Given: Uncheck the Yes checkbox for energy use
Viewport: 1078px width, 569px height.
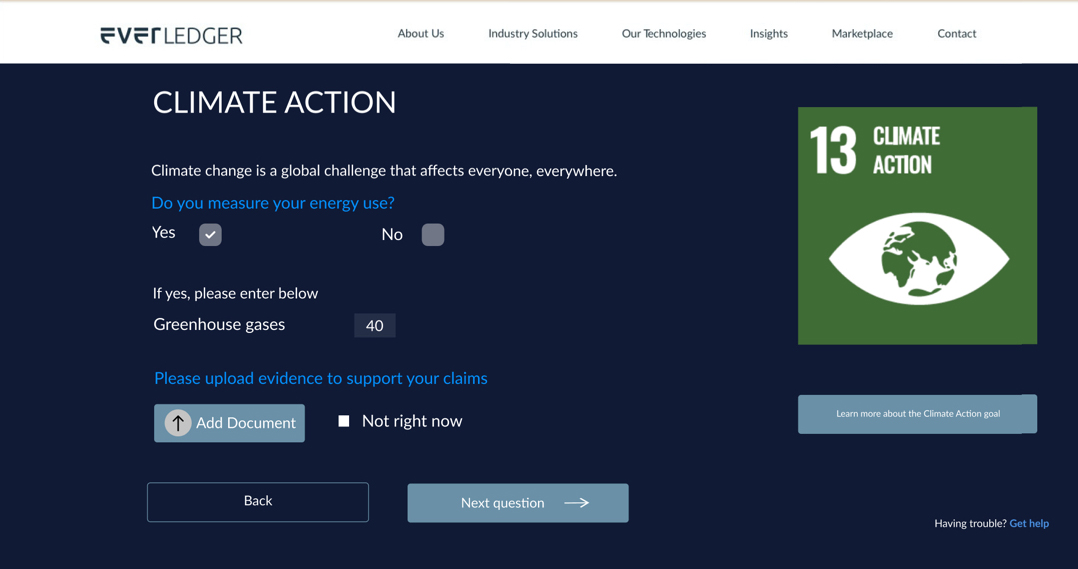Looking at the screenshot, I should coord(210,234).
